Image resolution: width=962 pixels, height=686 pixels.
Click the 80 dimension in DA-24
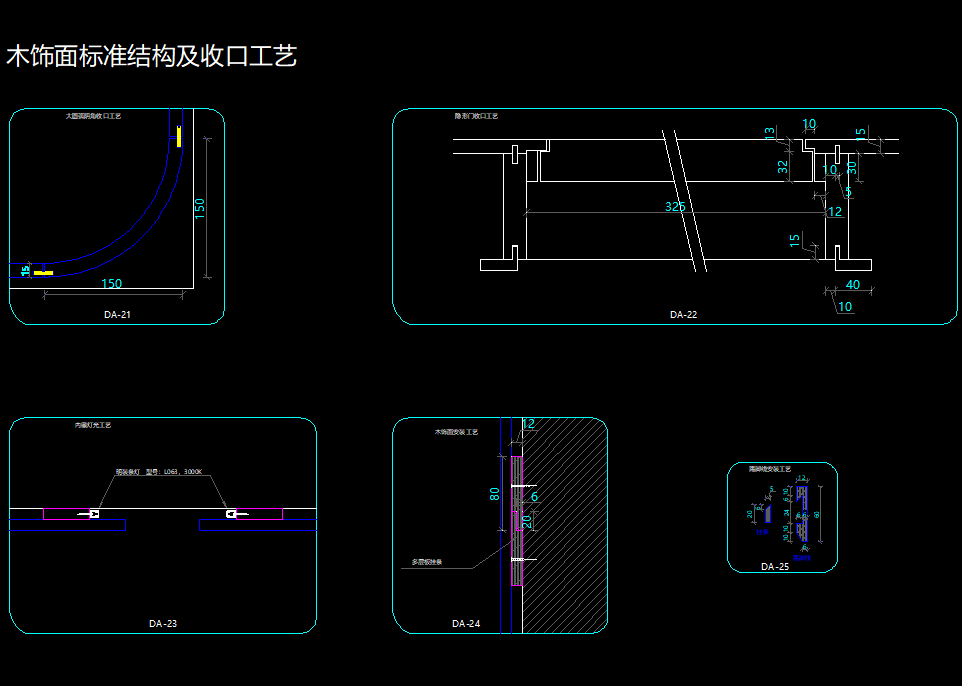(x=494, y=494)
